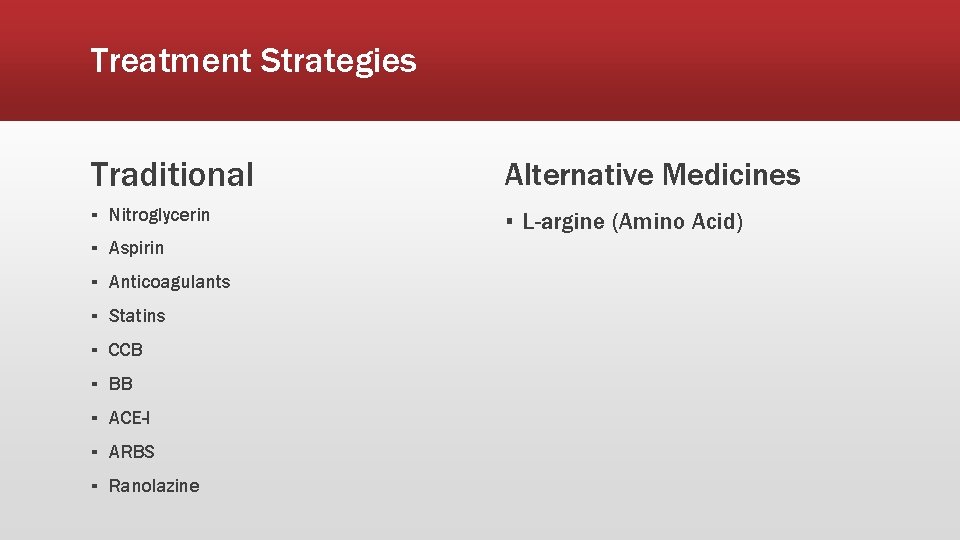Click the bullet marker beside ARBS
The width and height of the screenshot is (960, 540).
94,452
